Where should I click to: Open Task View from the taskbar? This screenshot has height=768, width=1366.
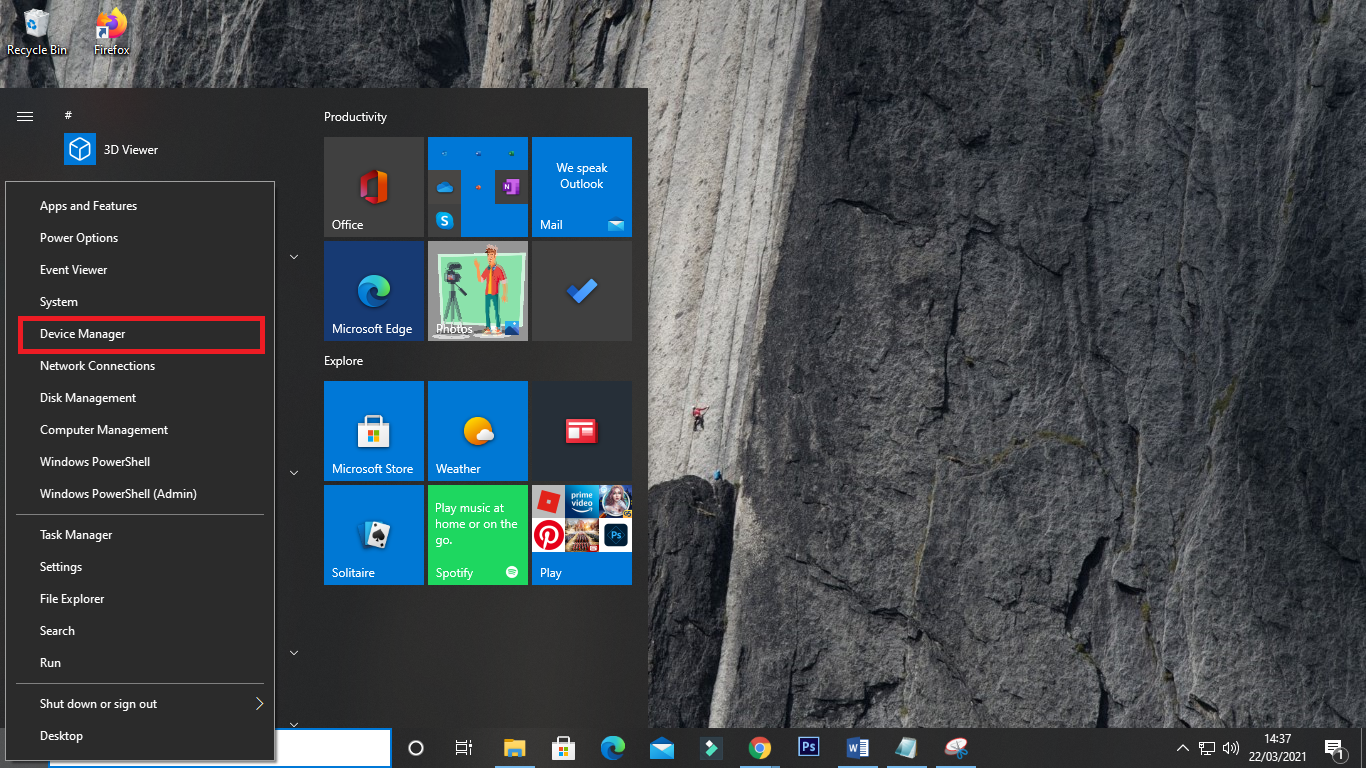(x=464, y=747)
